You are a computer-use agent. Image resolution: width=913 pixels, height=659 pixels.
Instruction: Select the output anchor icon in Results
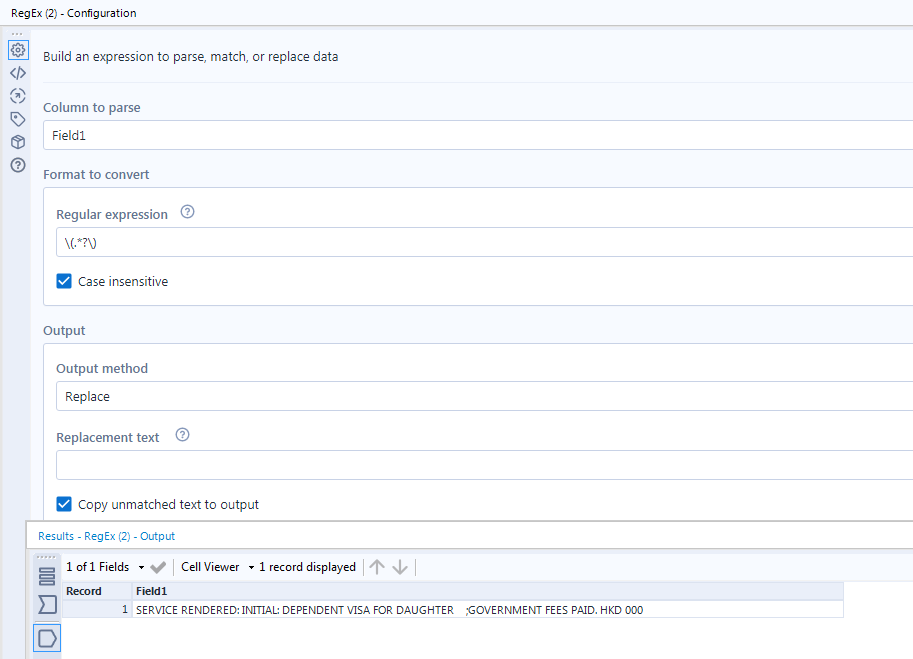click(47, 637)
